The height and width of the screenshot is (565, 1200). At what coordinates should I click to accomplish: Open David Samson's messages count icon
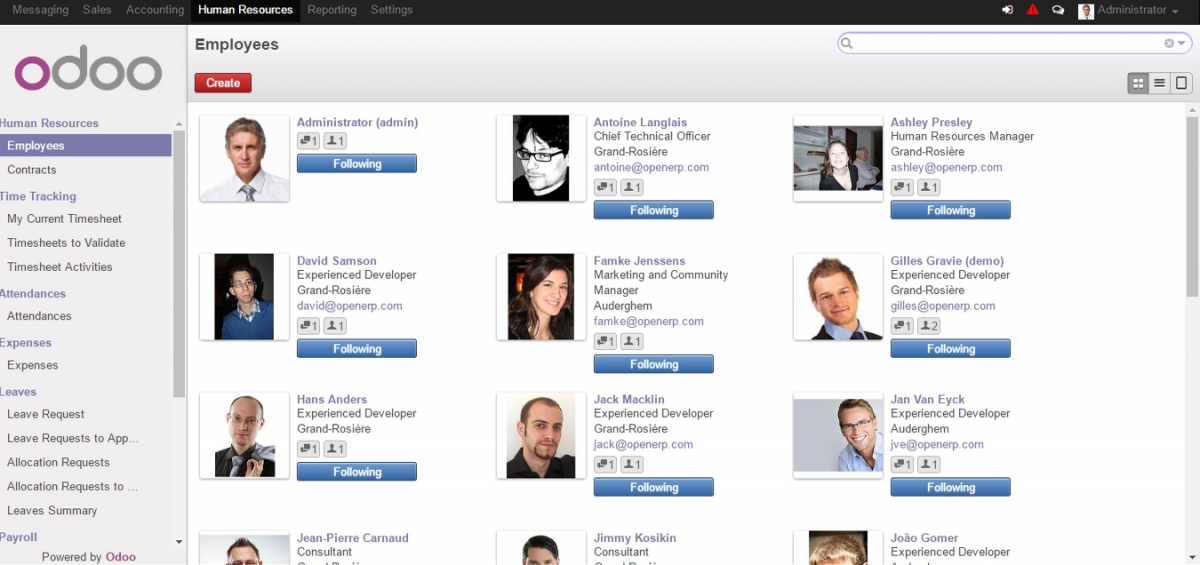pos(308,326)
